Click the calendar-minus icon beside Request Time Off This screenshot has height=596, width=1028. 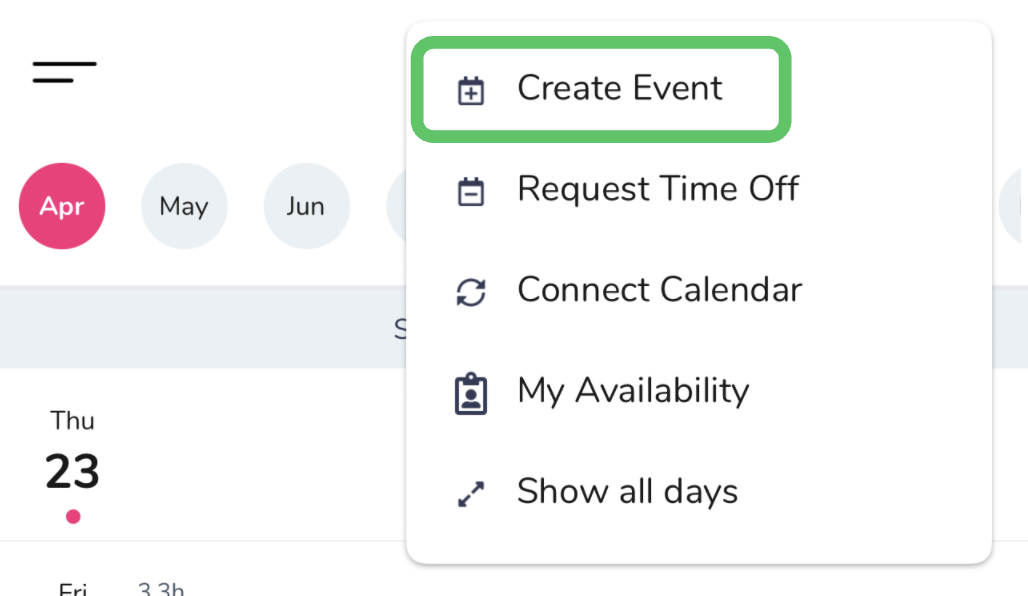(470, 191)
